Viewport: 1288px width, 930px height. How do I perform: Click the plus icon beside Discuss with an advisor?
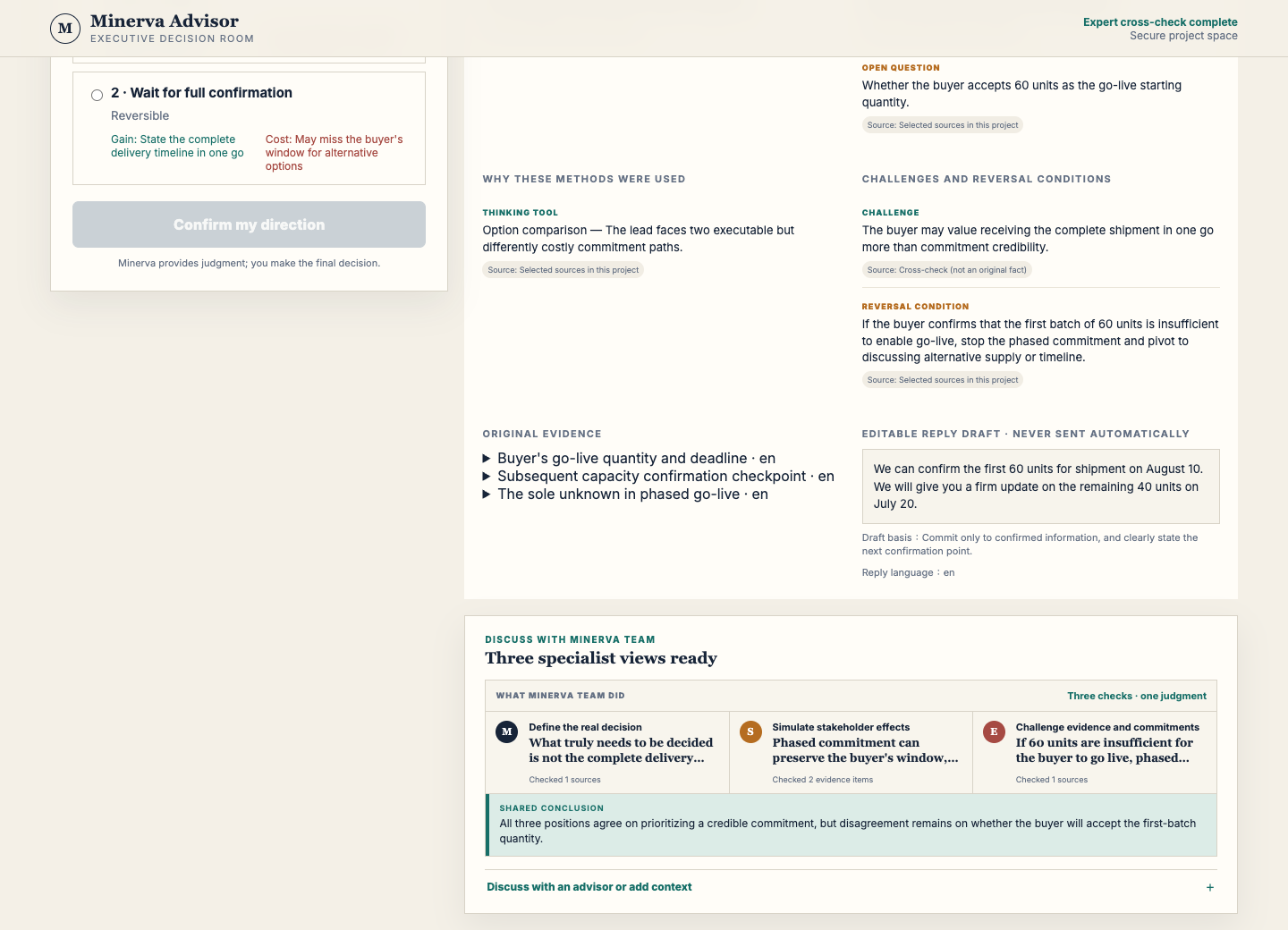point(1210,887)
